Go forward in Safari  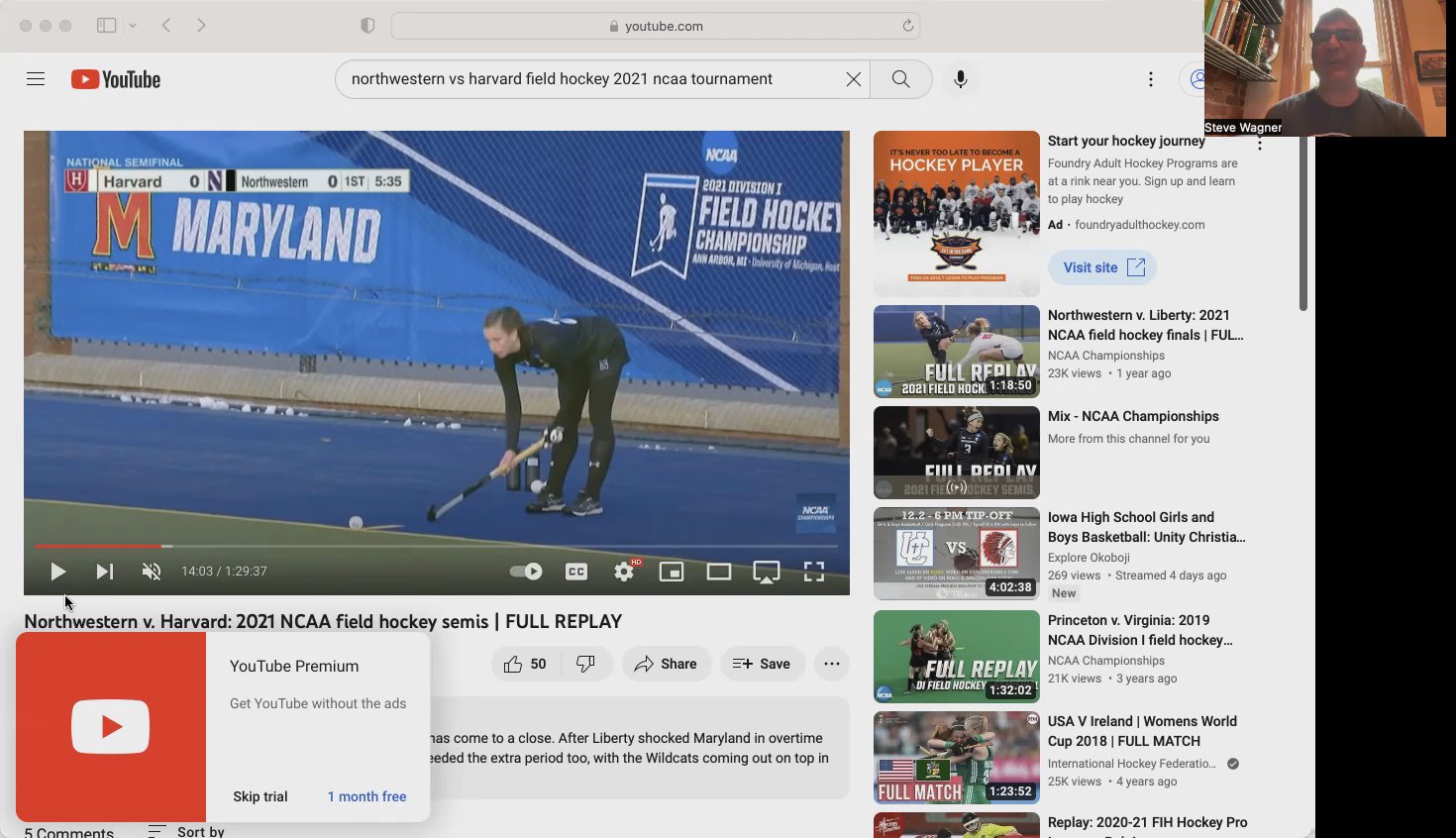[x=201, y=26]
